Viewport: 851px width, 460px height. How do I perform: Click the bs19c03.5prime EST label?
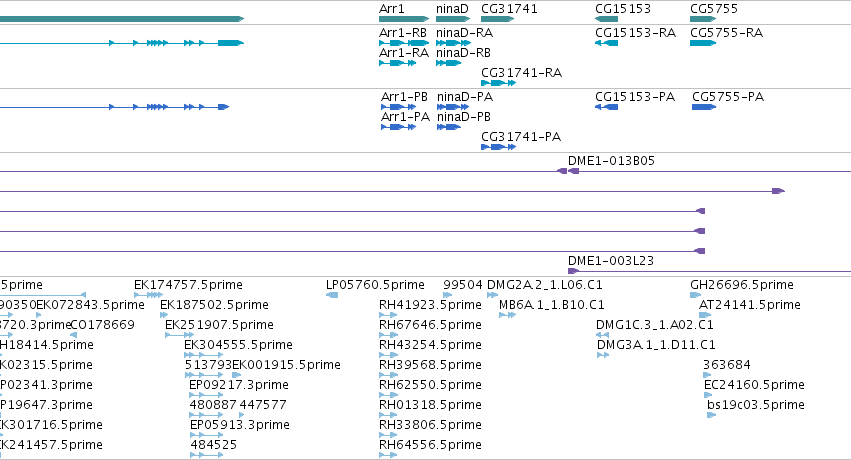755,405
